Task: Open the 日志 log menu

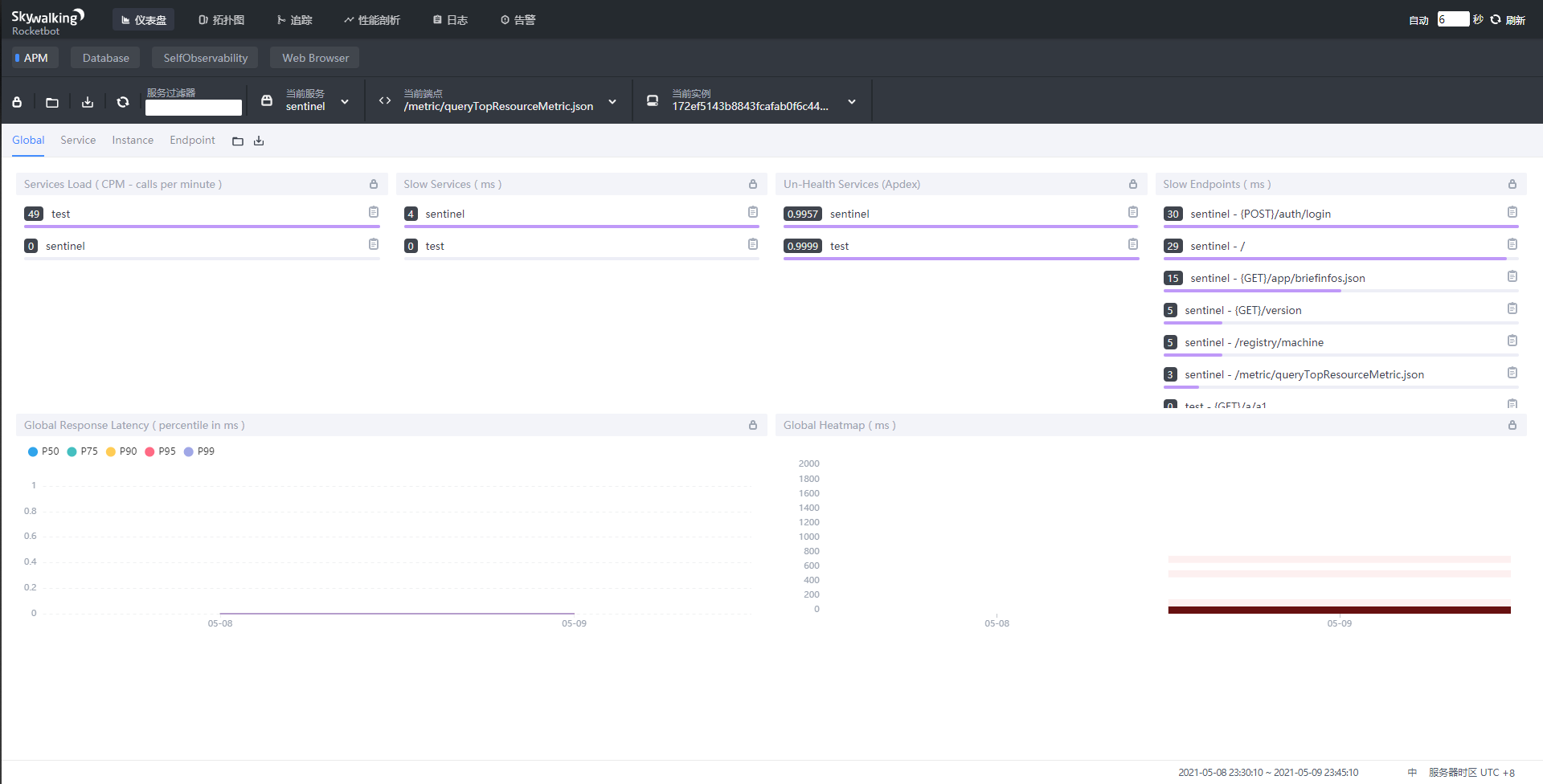Action: click(450, 20)
